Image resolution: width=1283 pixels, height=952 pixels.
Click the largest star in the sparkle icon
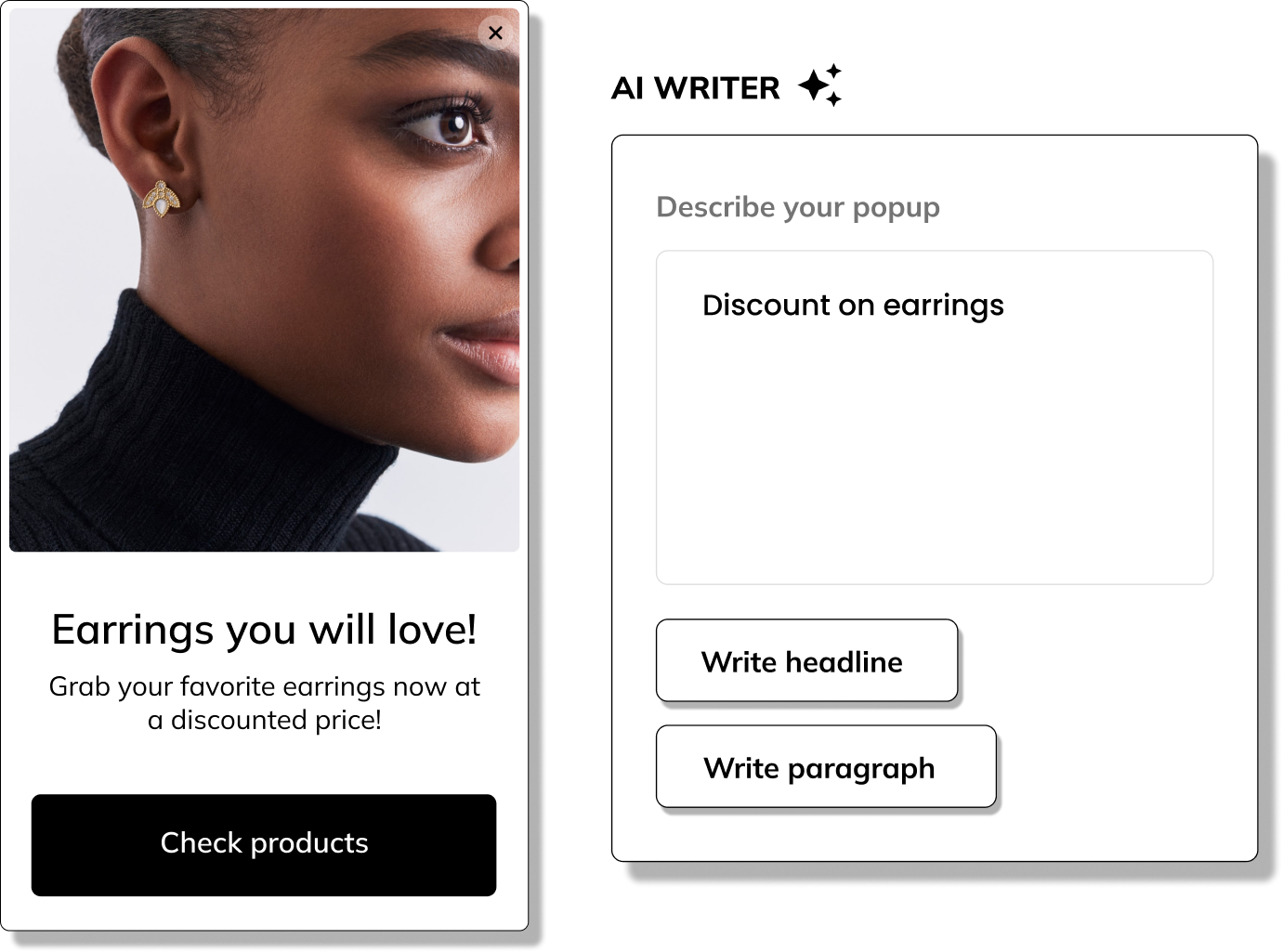815,86
